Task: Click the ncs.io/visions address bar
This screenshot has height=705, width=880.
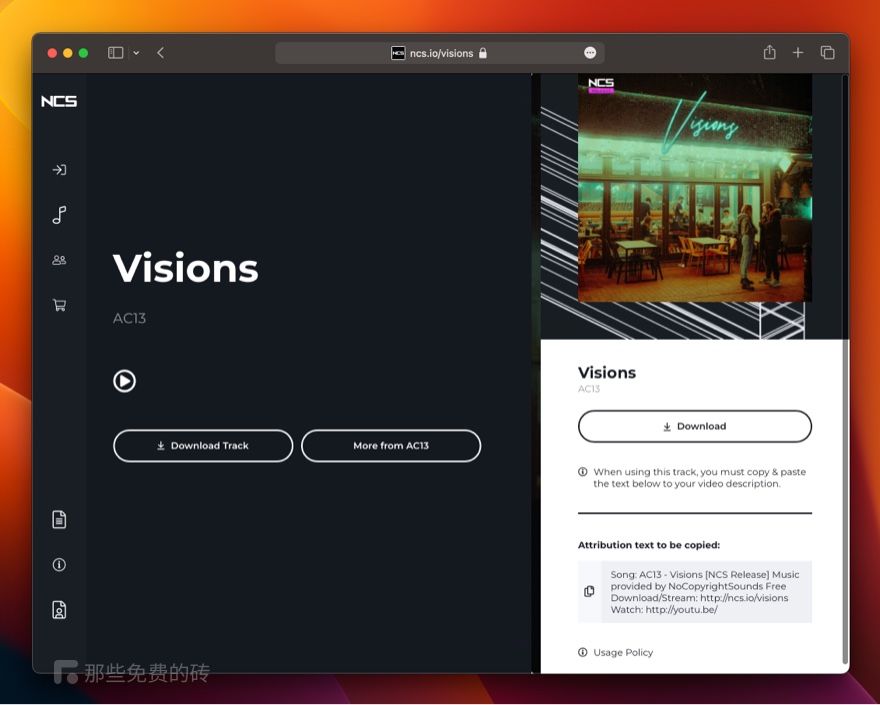Action: (439, 53)
